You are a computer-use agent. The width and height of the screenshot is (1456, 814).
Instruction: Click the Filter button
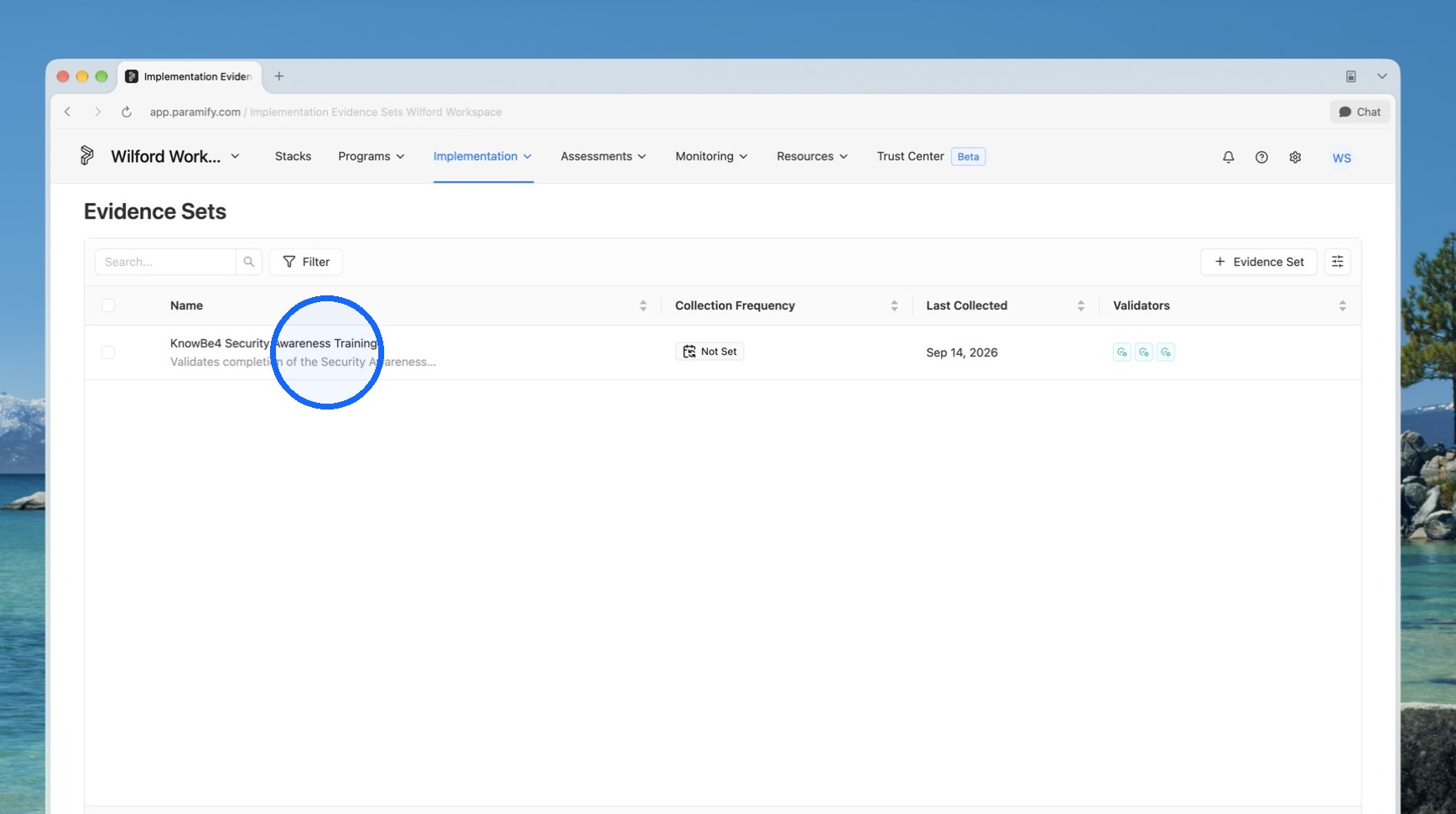(x=306, y=262)
